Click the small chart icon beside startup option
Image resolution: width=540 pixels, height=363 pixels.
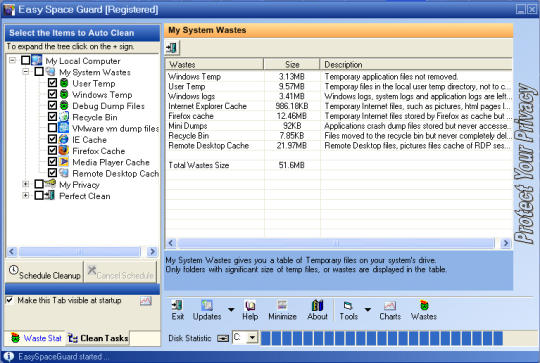[146, 301]
